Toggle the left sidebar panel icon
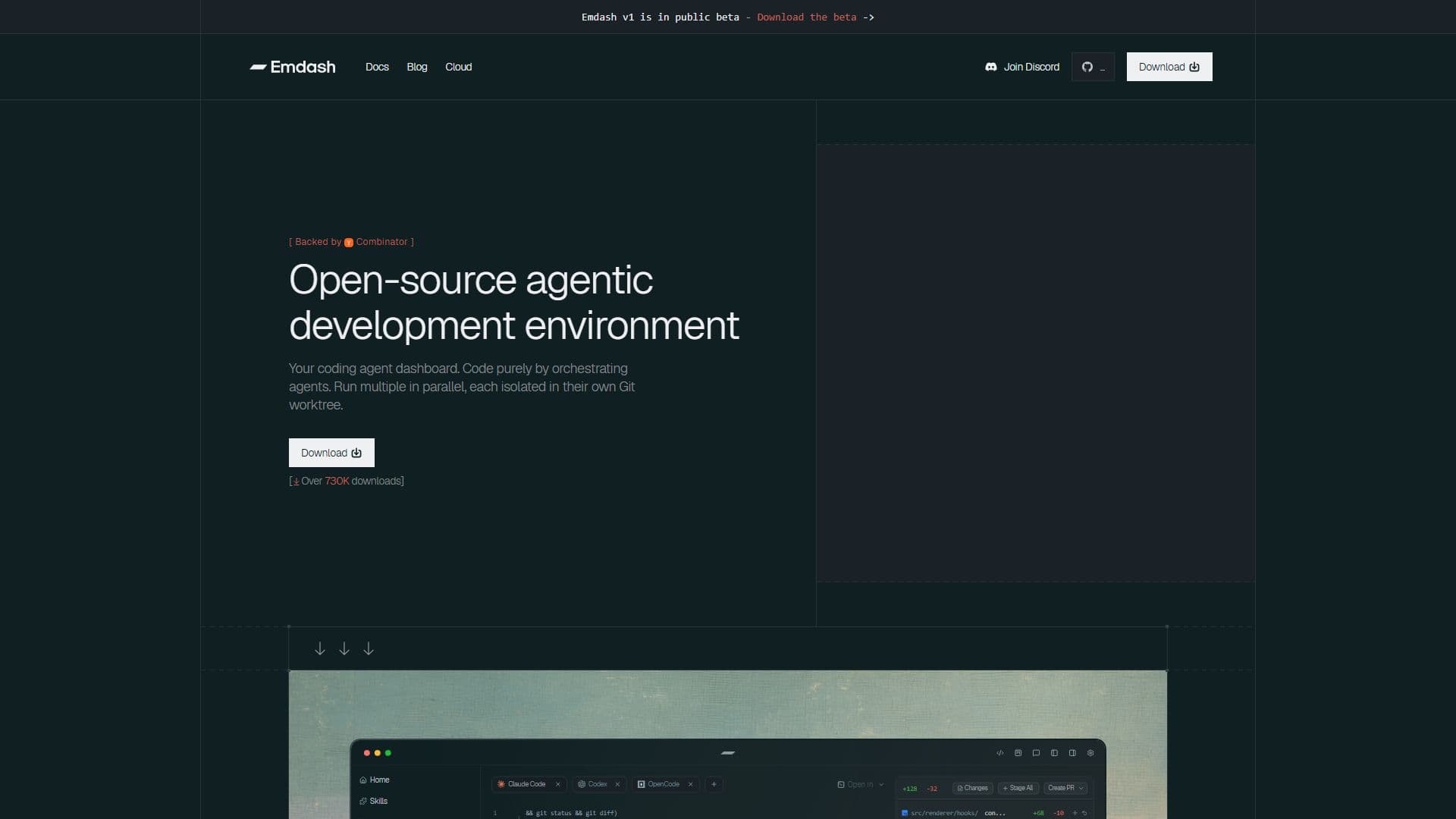1456x819 pixels. click(1054, 753)
